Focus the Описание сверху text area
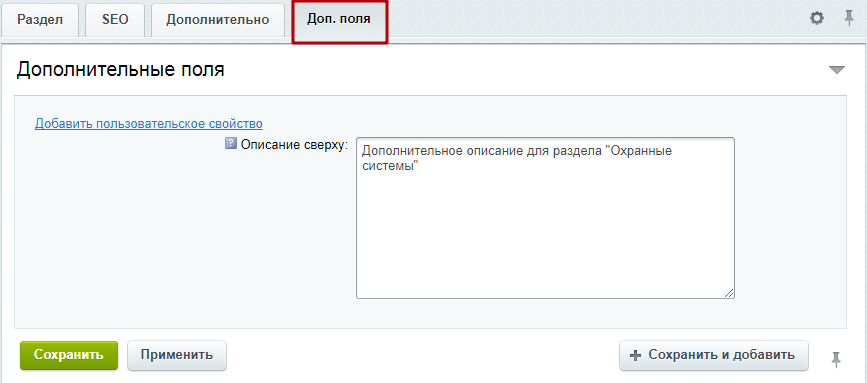867x383 pixels. pos(545,218)
